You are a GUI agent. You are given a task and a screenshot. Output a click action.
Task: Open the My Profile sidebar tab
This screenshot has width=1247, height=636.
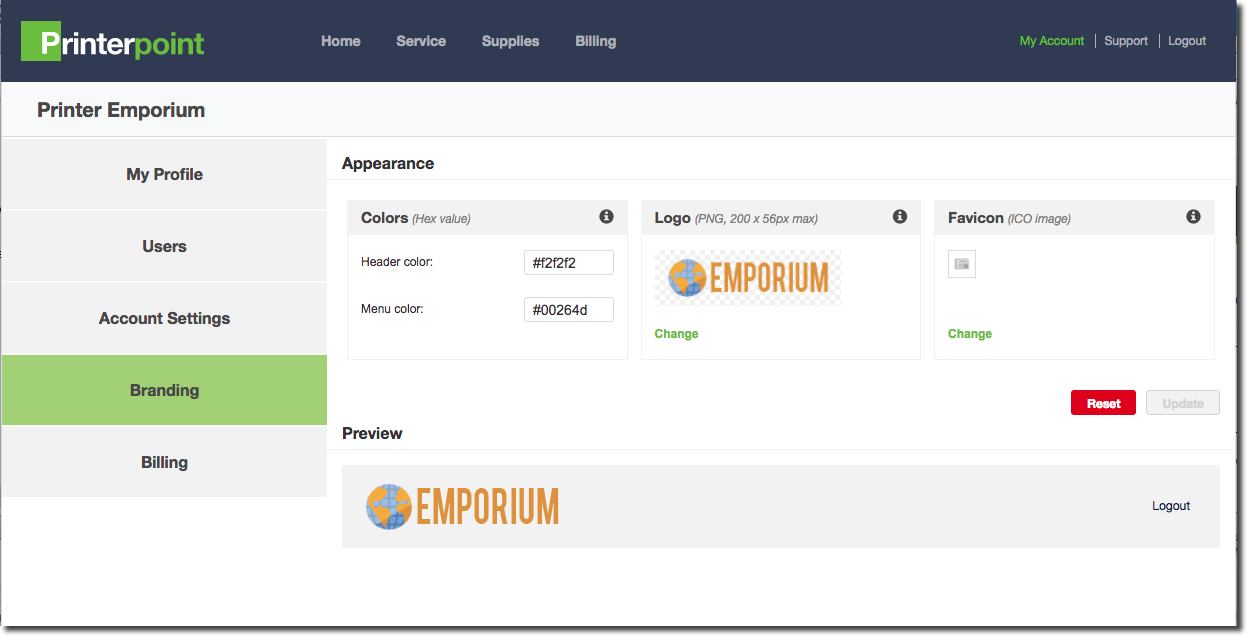pos(164,174)
